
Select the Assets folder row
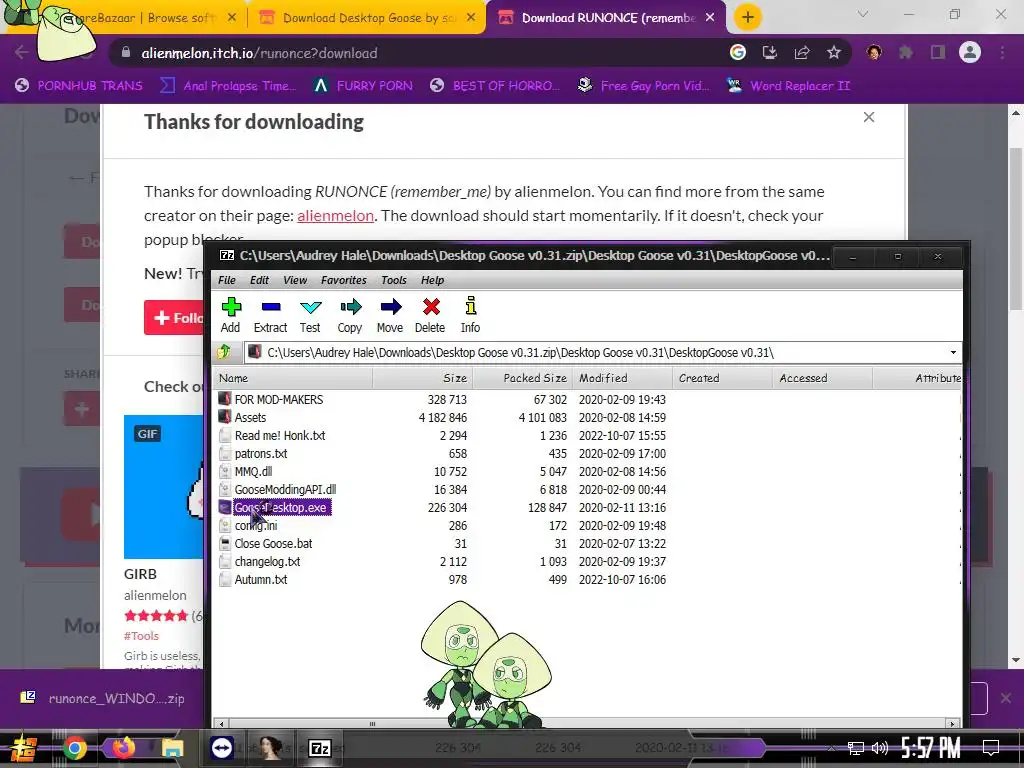tap(250, 417)
